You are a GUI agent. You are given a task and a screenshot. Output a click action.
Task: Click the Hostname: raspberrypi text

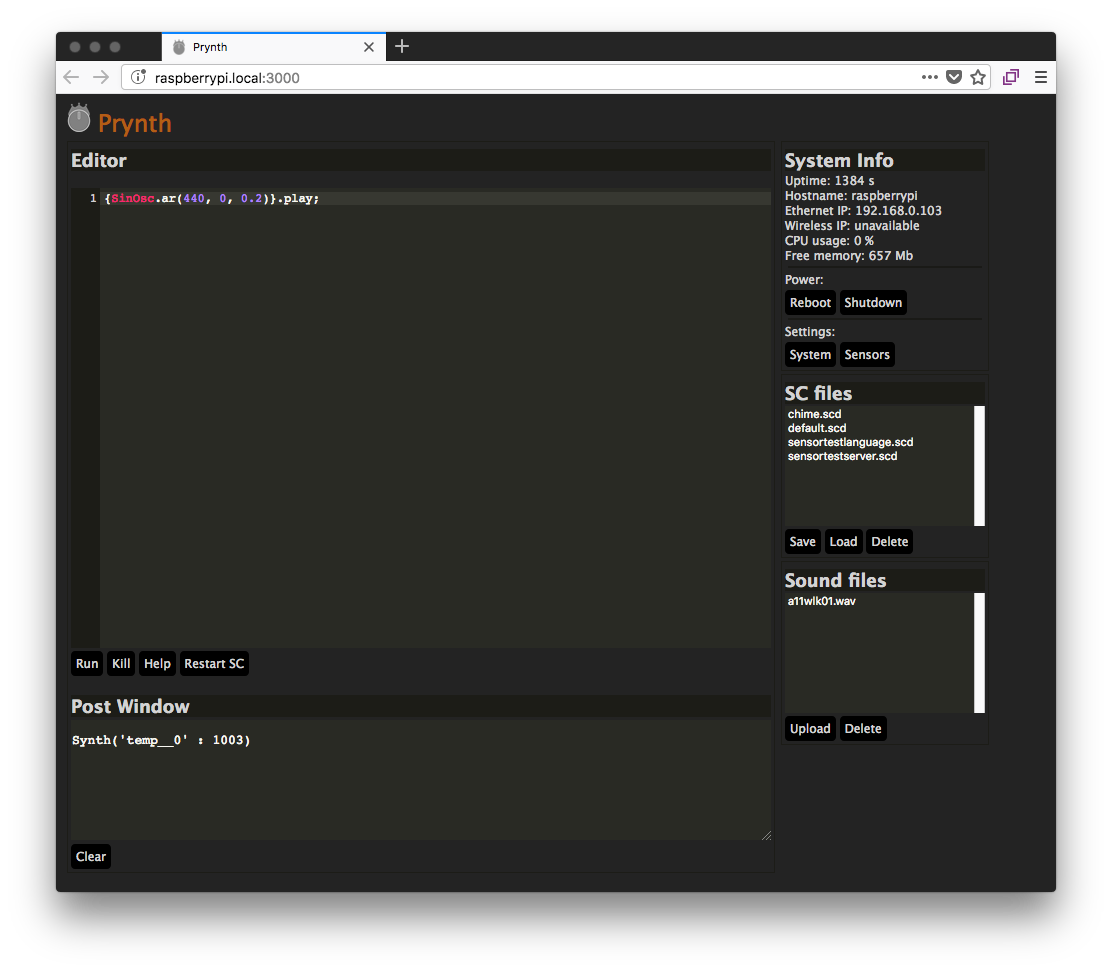851,196
